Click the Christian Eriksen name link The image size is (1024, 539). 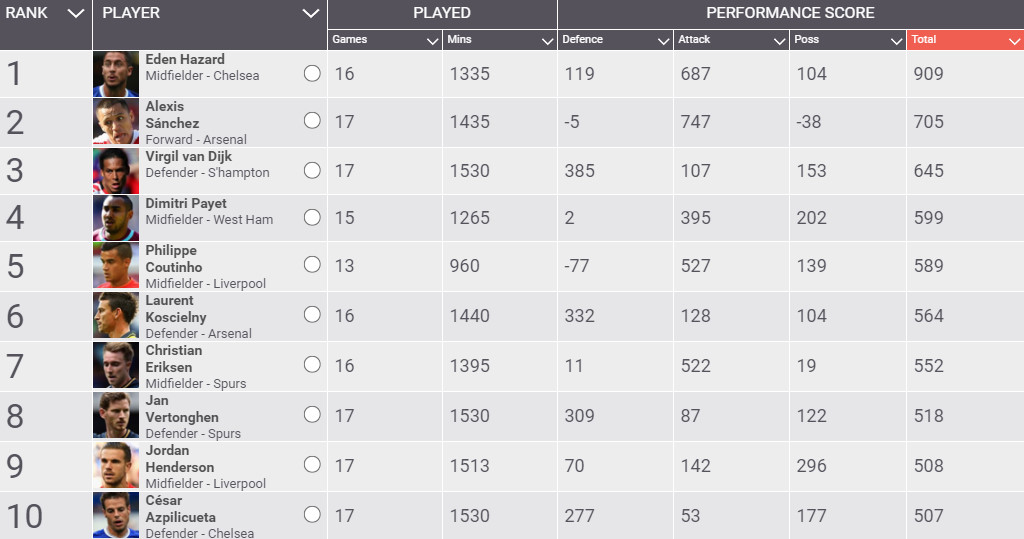point(174,359)
